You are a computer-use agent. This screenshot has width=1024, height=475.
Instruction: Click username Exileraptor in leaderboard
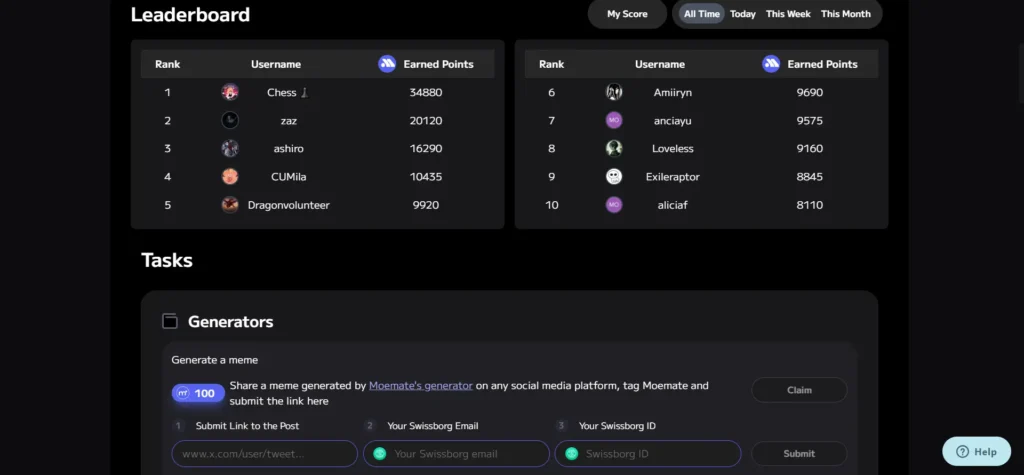673,176
